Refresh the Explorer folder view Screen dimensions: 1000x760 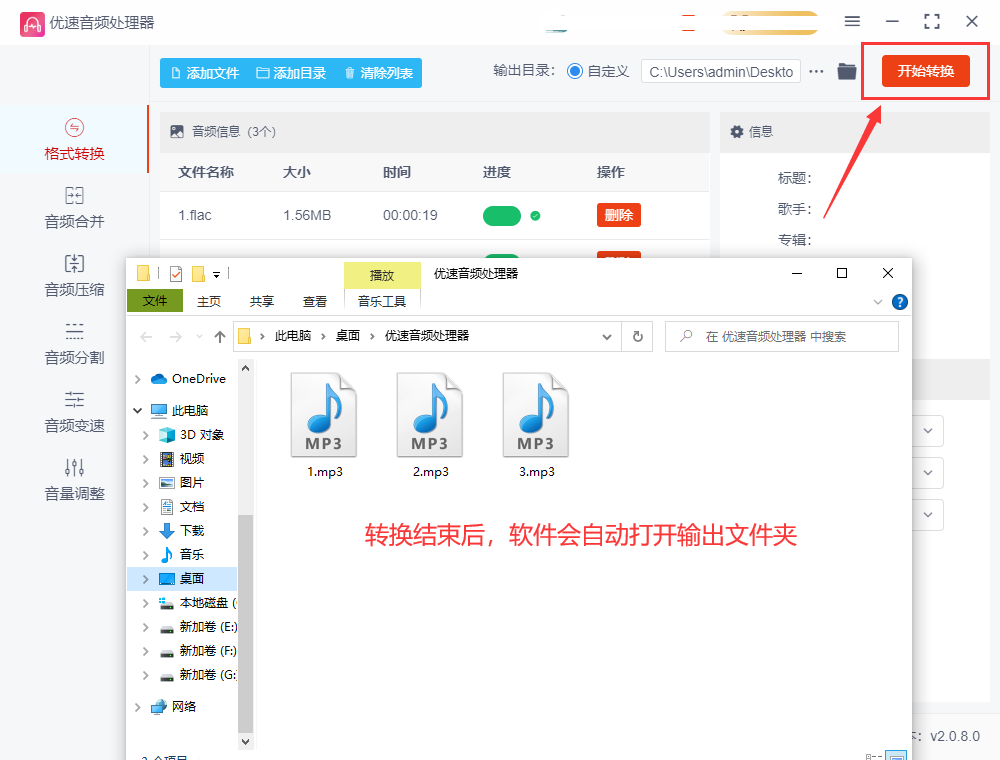(x=637, y=337)
